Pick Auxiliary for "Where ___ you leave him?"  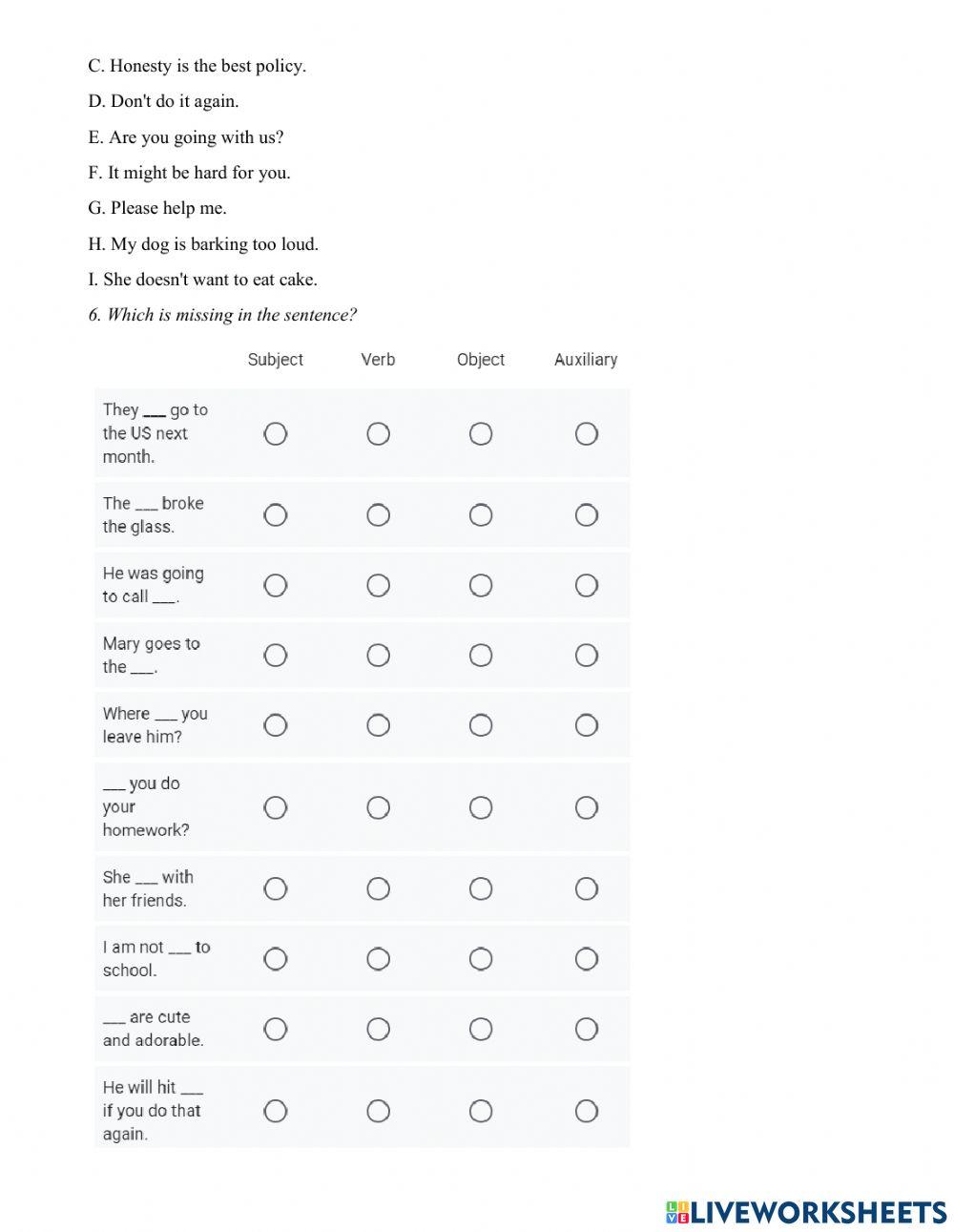tap(586, 725)
